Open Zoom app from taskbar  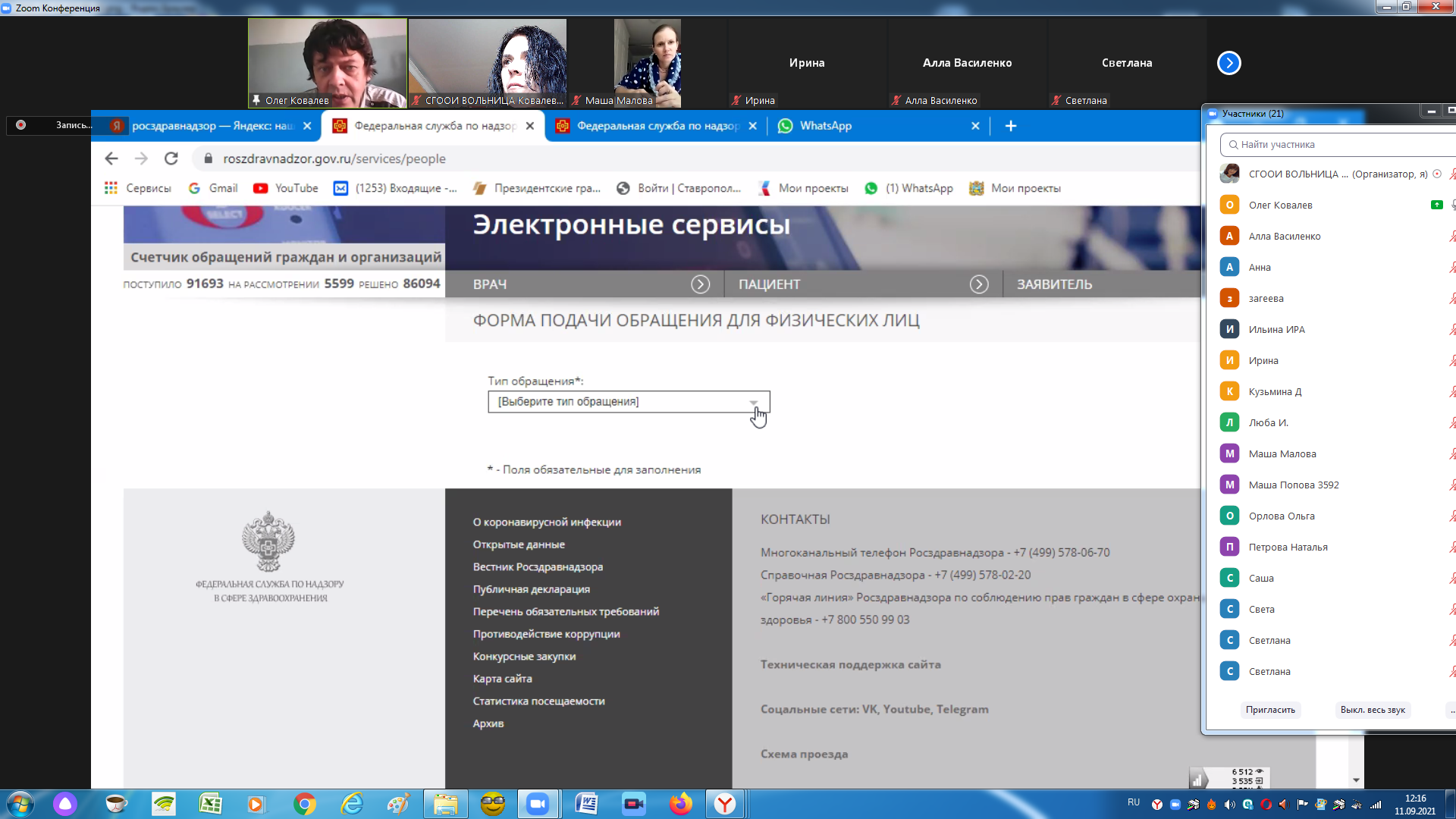[x=538, y=804]
